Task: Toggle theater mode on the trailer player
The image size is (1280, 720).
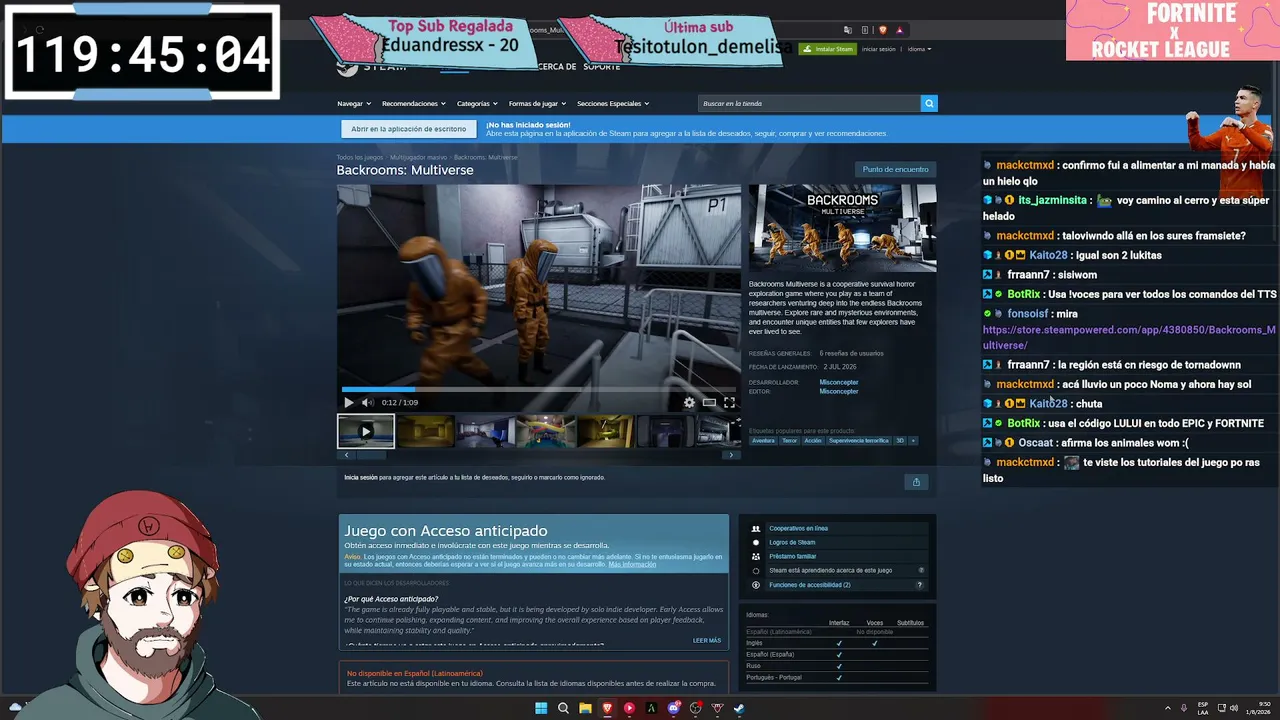Action: tap(709, 402)
